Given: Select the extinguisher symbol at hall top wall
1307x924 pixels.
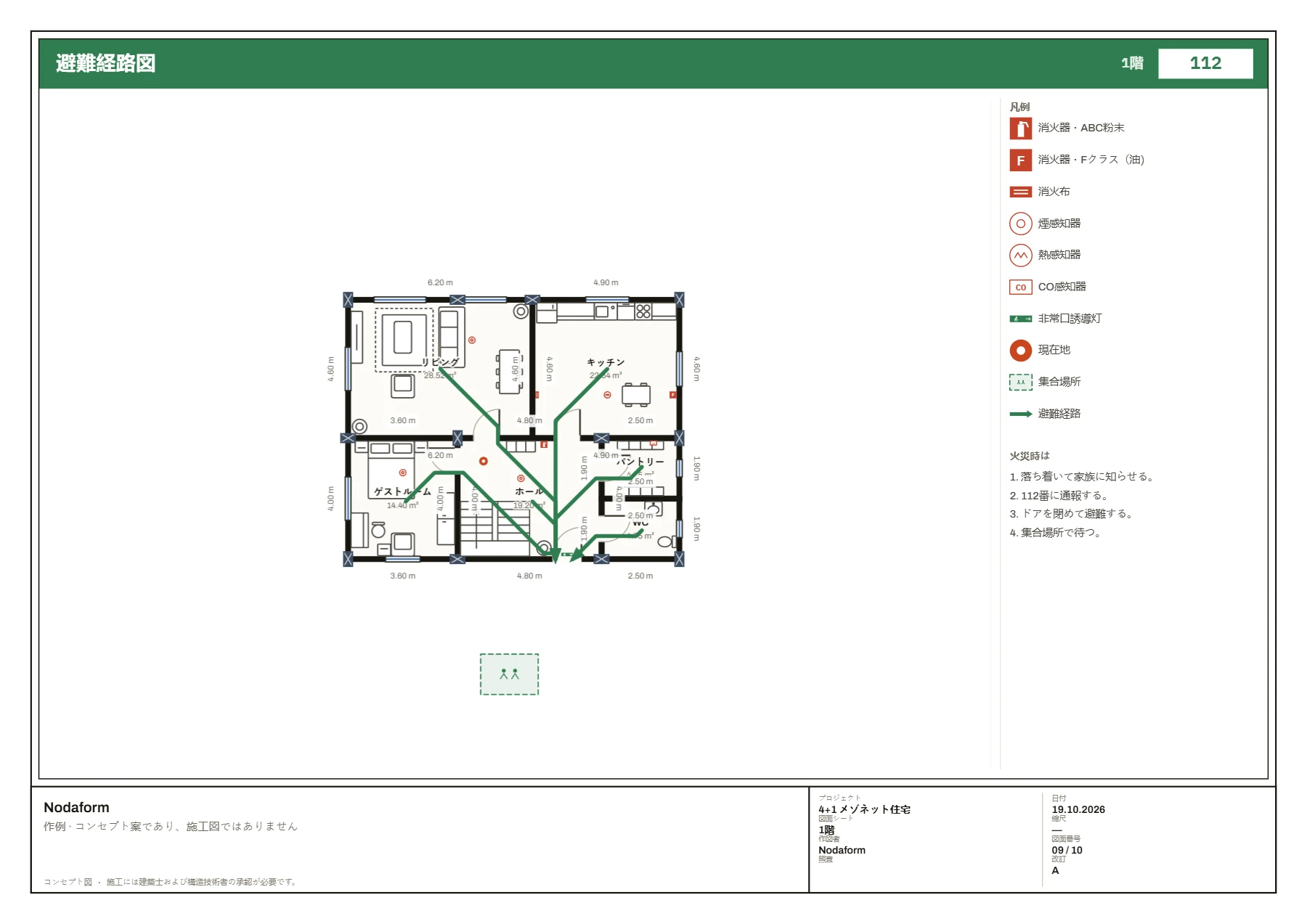Looking at the screenshot, I should (544, 444).
